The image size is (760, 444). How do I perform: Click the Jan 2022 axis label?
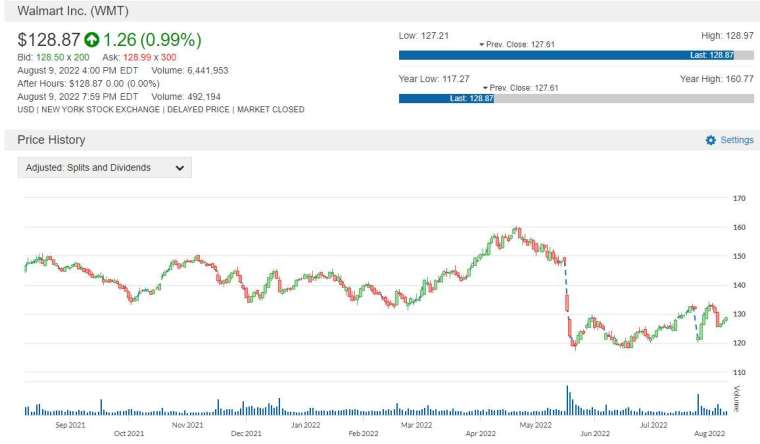[305, 425]
